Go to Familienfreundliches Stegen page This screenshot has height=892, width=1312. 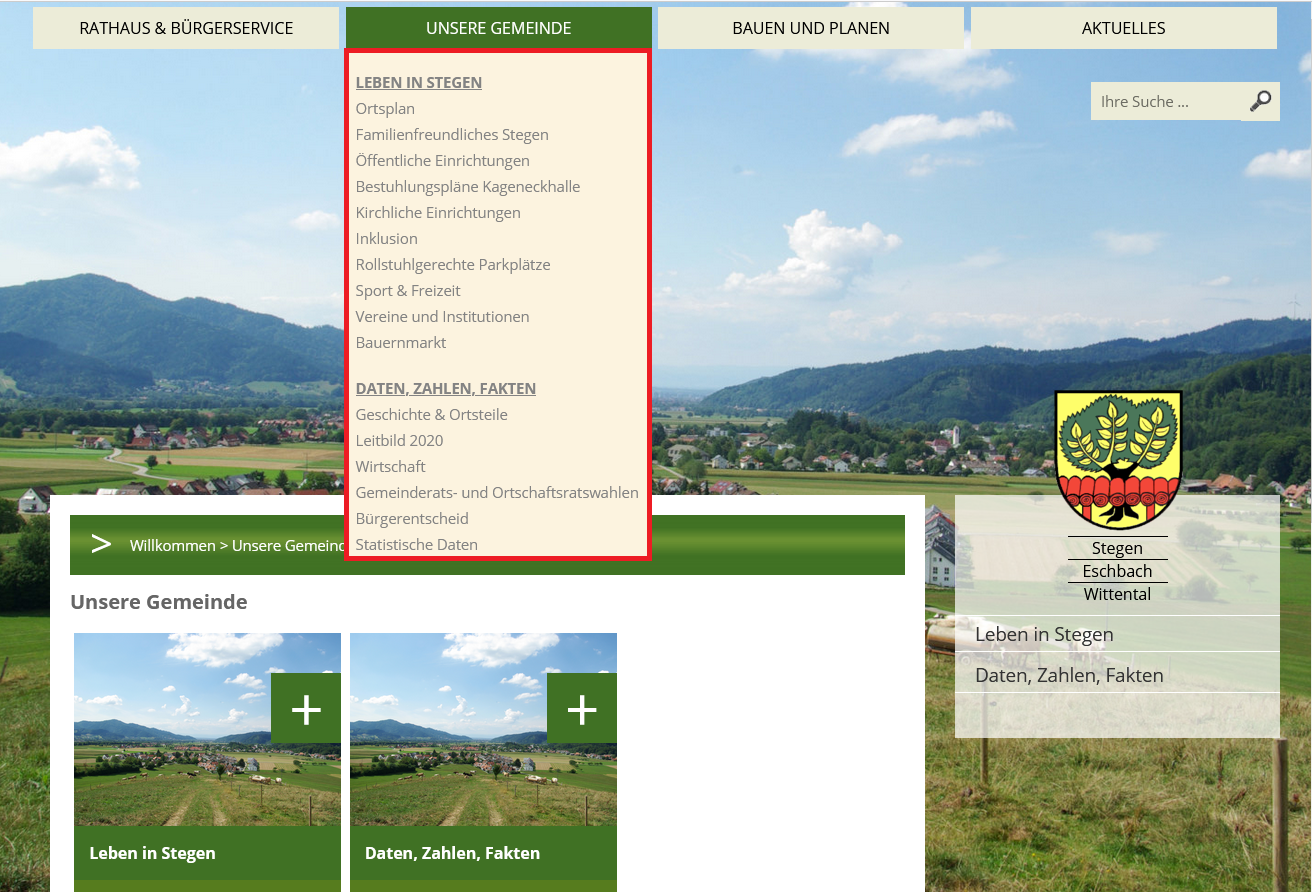tap(452, 134)
